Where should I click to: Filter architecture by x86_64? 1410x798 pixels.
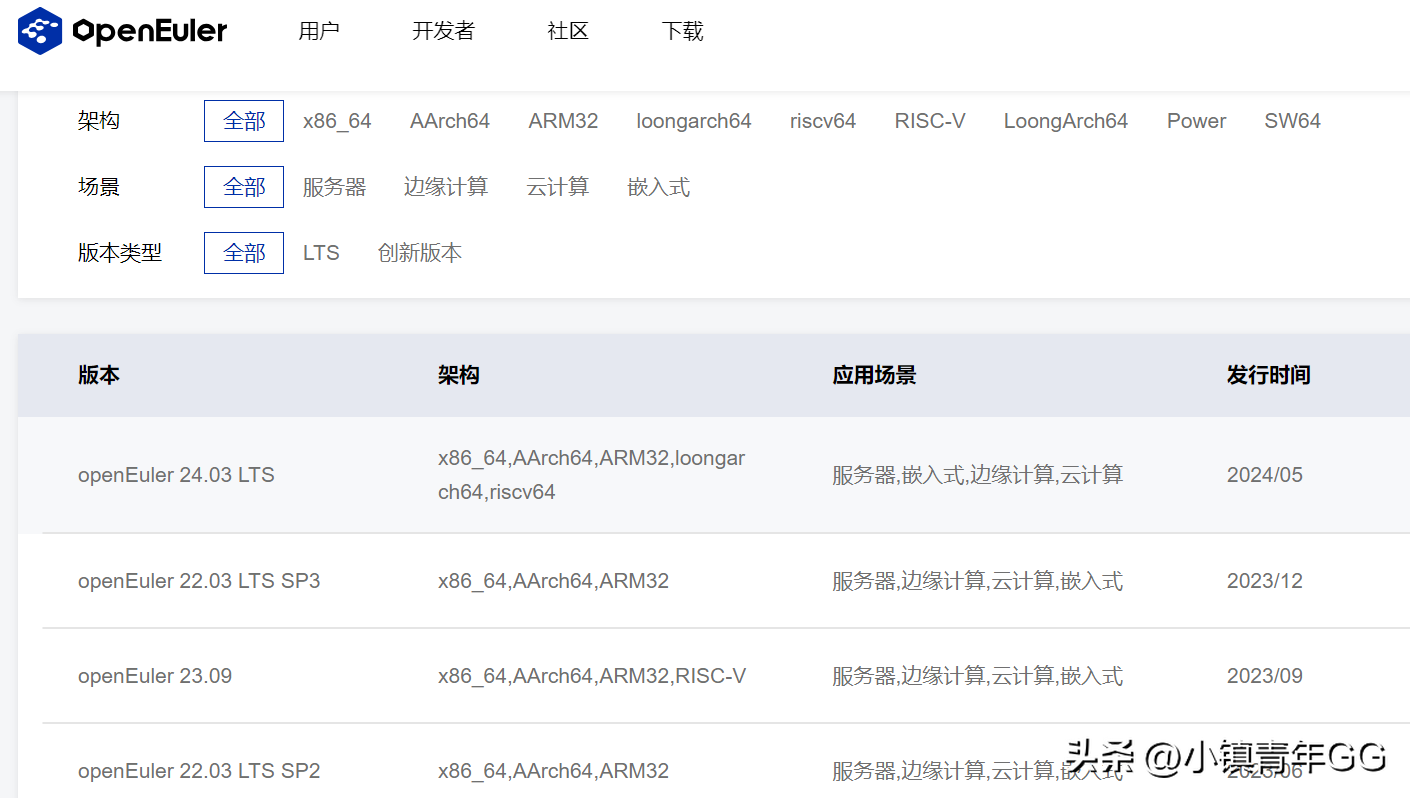click(337, 121)
